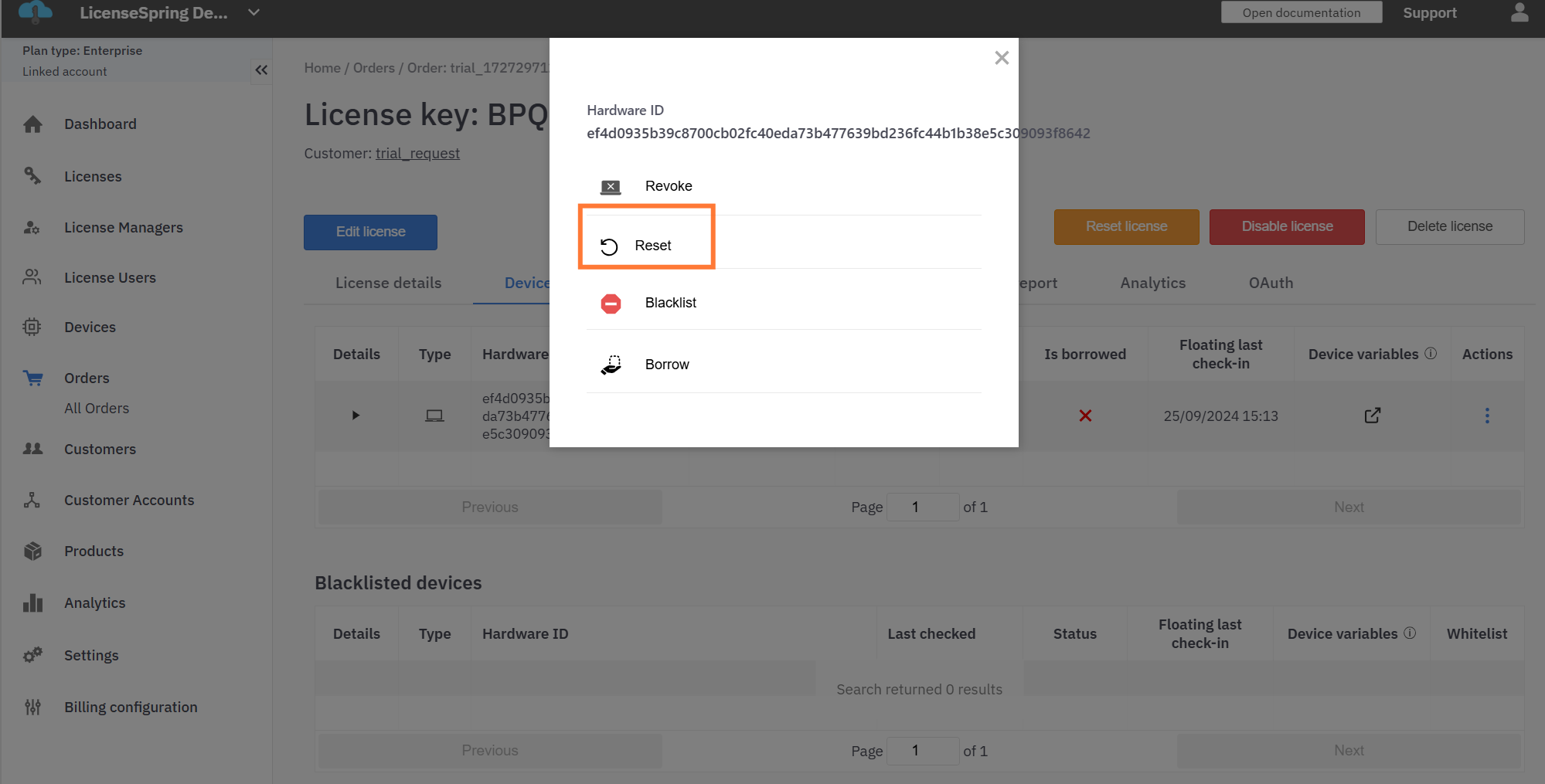Open the three-dot actions menu for device
The width and height of the screenshot is (1545, 784).
point(1486,416)
